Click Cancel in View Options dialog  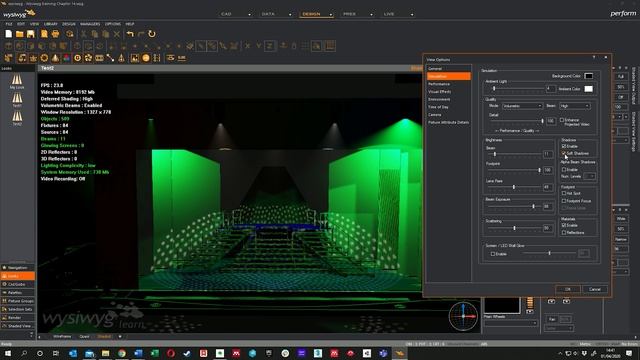(595, 289)
